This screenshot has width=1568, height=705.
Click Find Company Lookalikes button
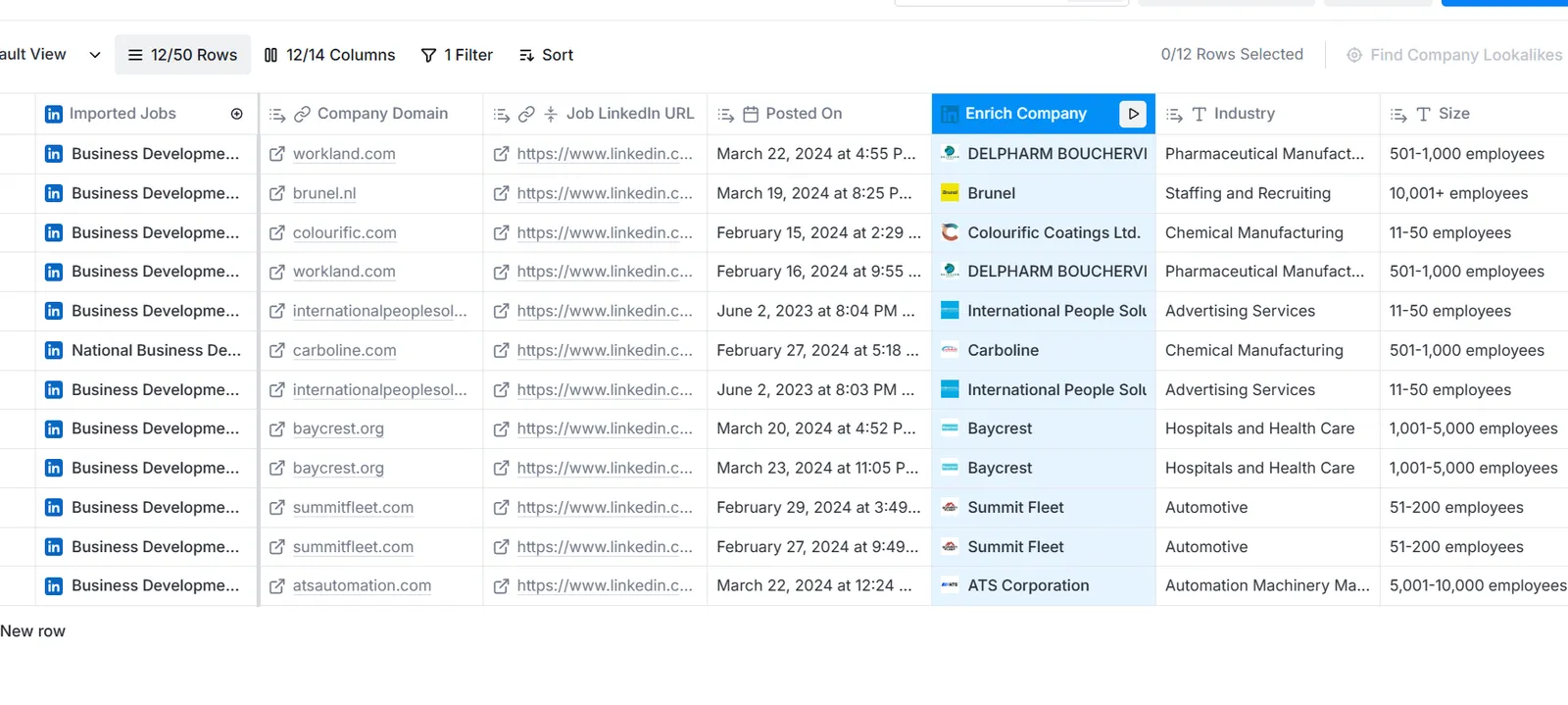click(x=1454, y=55)
